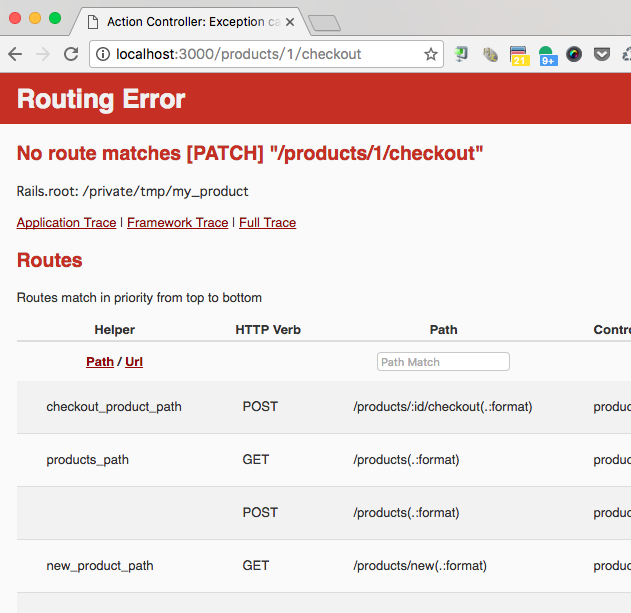Click the colorful circle extension icon
Viewport: 631px width, 613px height.
click(574, 54)
